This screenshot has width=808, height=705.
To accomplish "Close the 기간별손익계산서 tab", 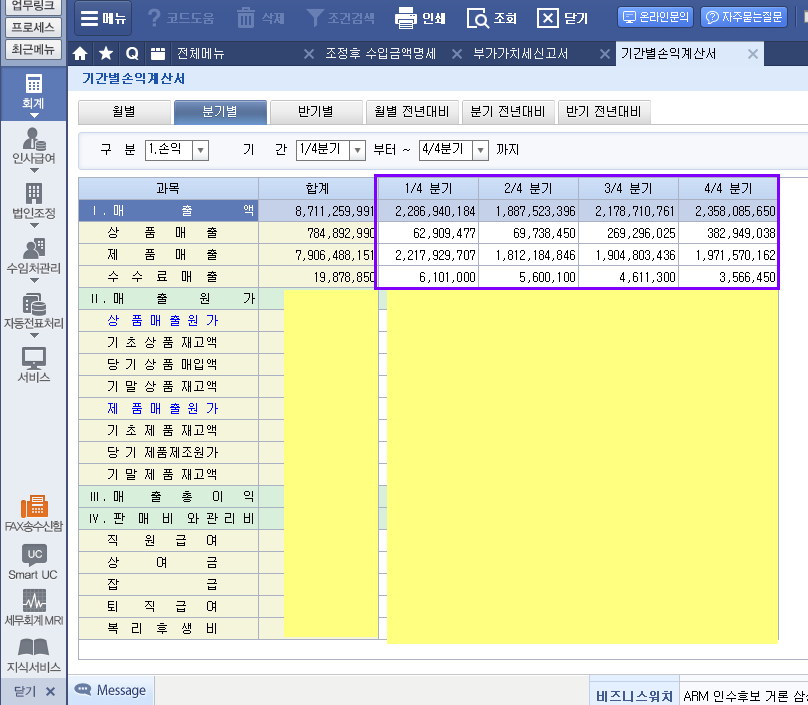I will point(753,54).
